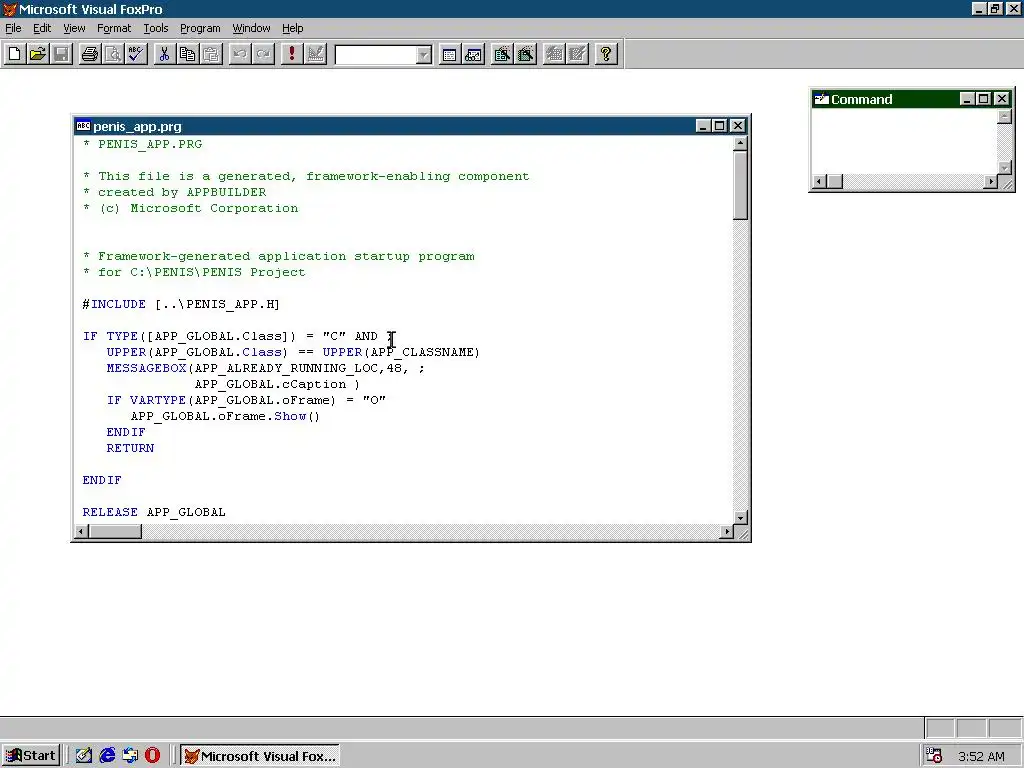Screen dimensions: 1024x768
Task: Open the Edit menu
Action: point(42,28)
